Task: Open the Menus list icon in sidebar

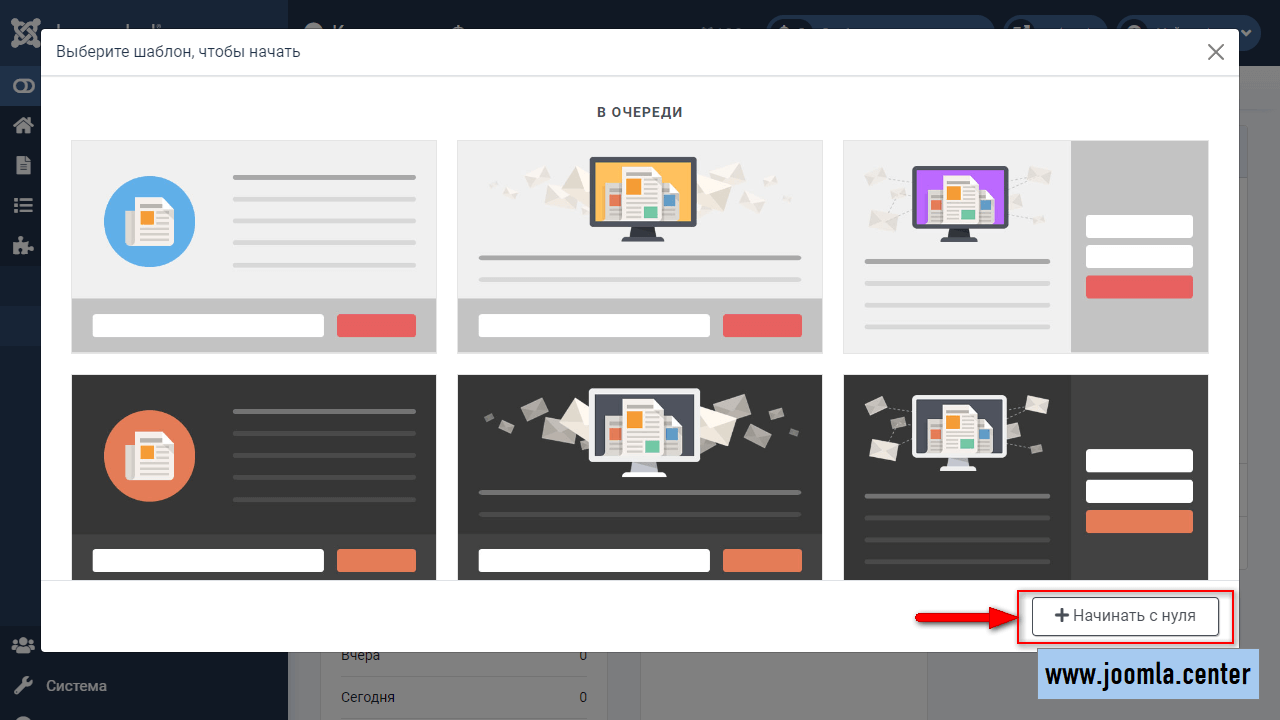Action: click(x=23, y=205)
